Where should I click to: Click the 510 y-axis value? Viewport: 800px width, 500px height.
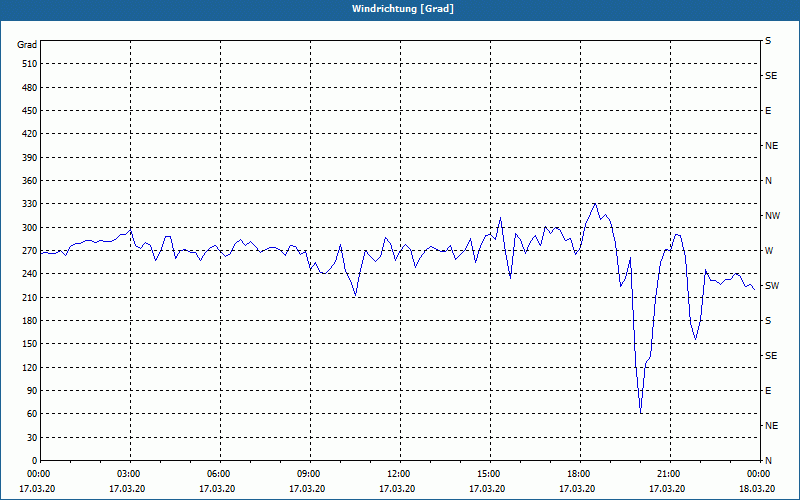coord(30,64)
